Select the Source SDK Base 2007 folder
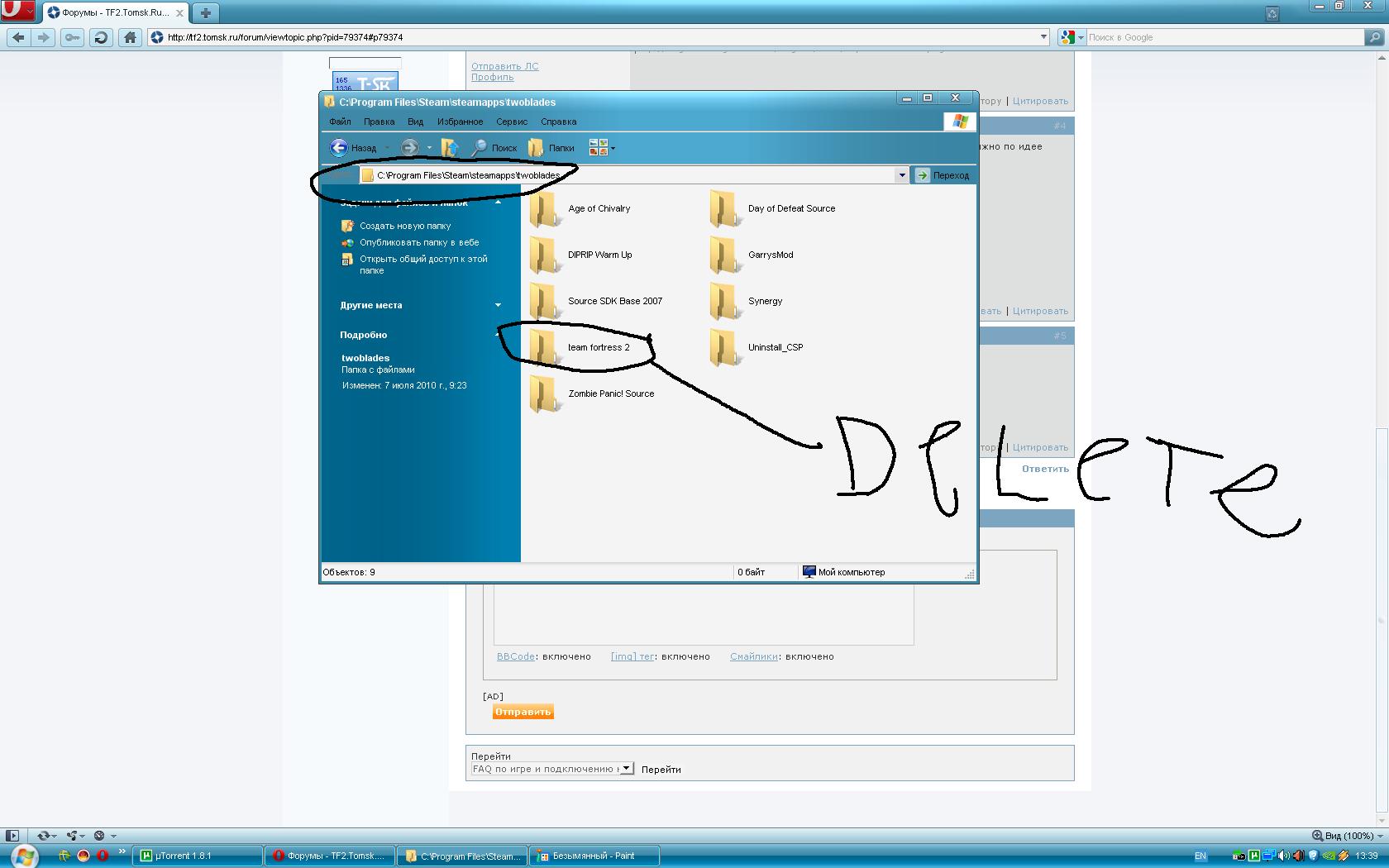The width and height of the screenshot is (1389, 868). 595,301
